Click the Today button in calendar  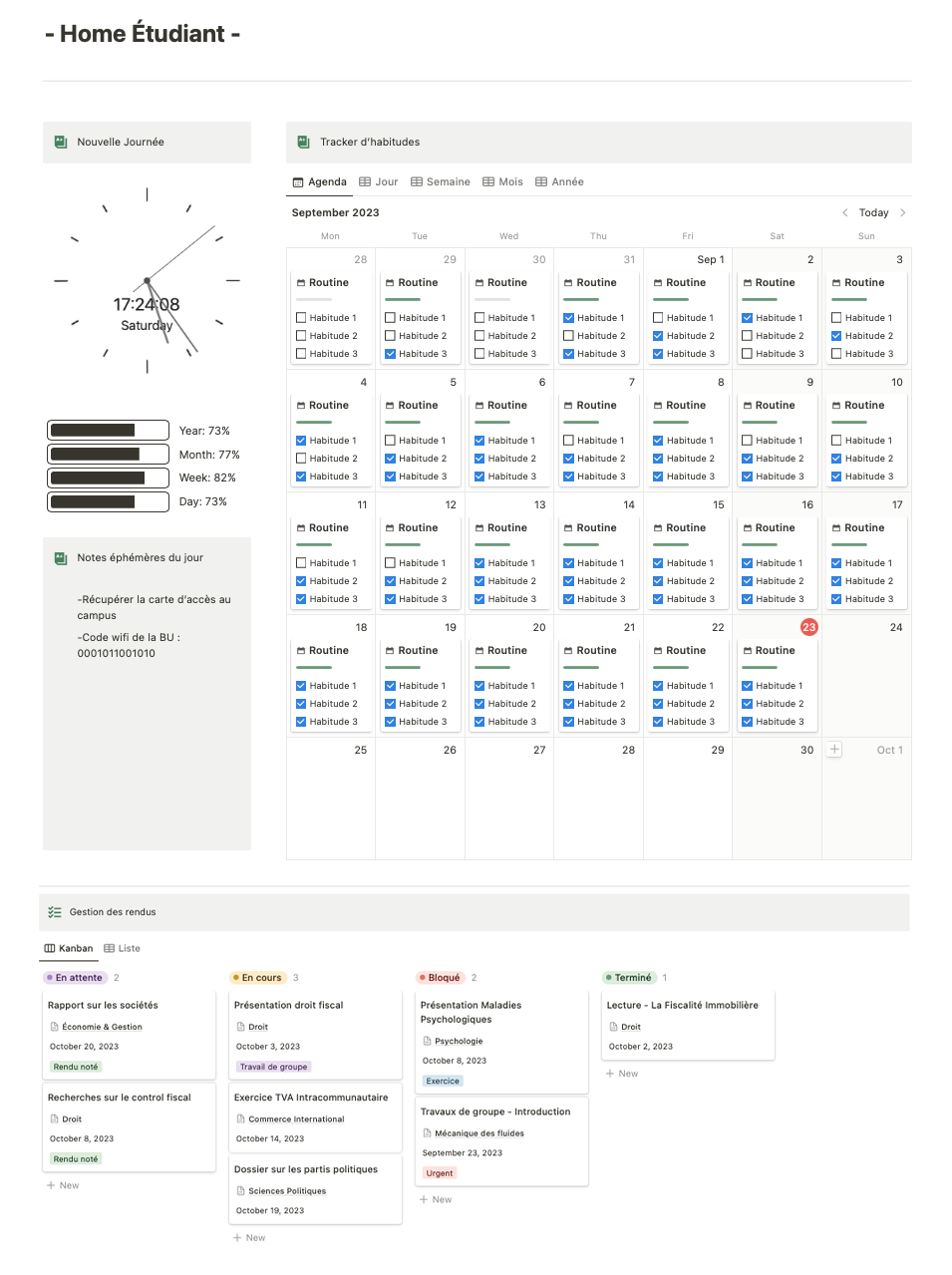pos(873,213)
